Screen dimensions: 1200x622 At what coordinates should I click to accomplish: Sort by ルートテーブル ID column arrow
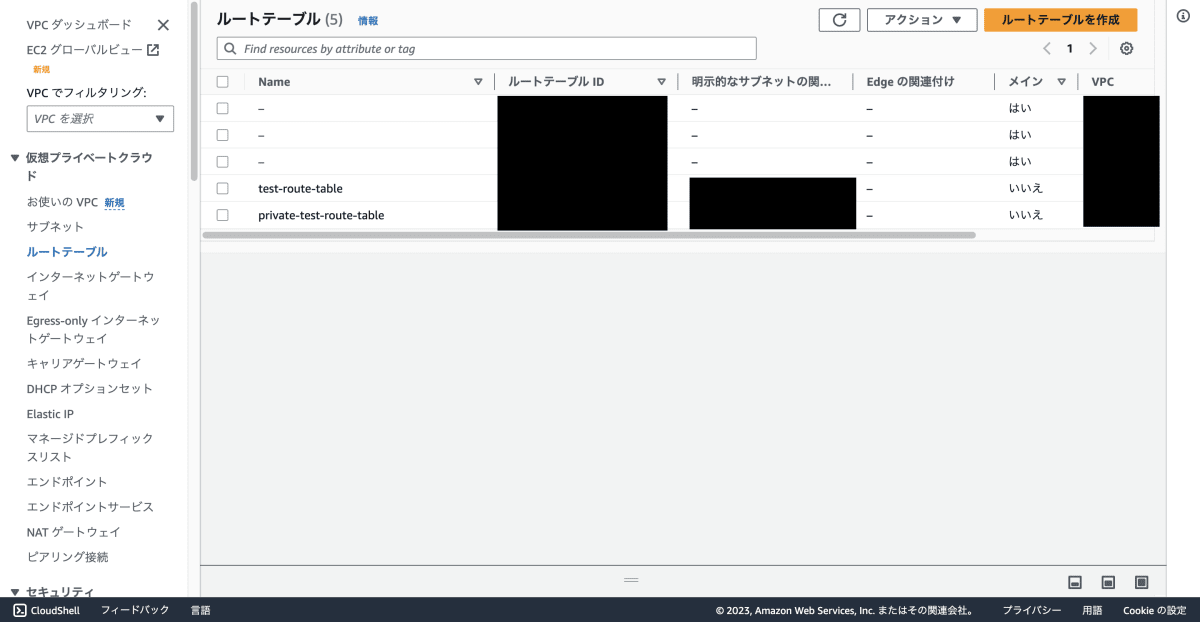pyautogui.click(x=661, y=82)
